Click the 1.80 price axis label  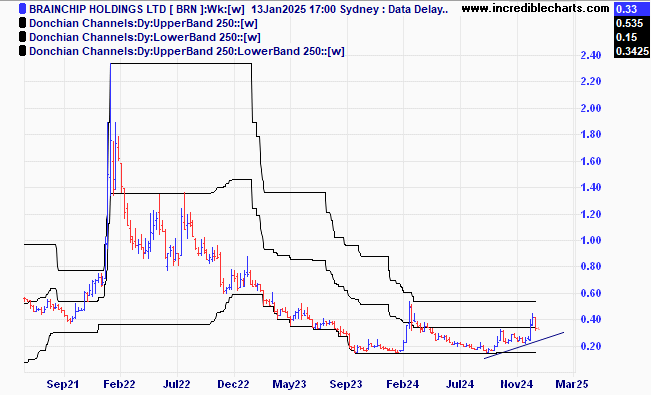point(591,134)
